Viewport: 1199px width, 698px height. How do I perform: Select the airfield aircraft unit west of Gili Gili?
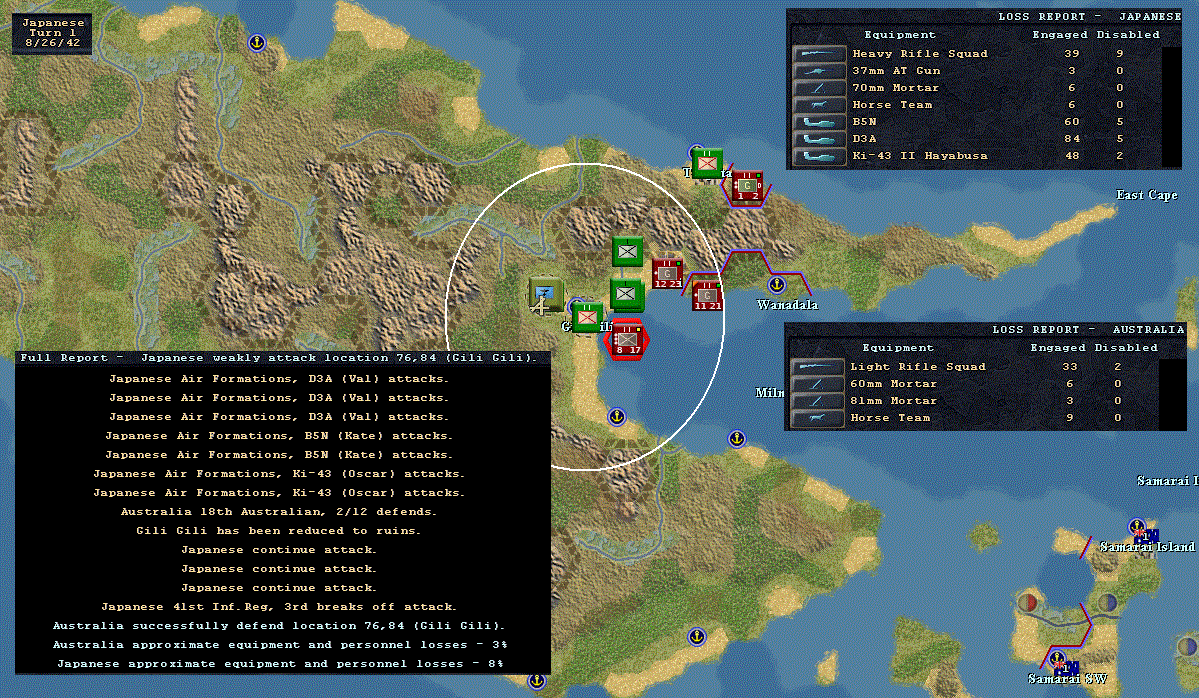point(545,295)
